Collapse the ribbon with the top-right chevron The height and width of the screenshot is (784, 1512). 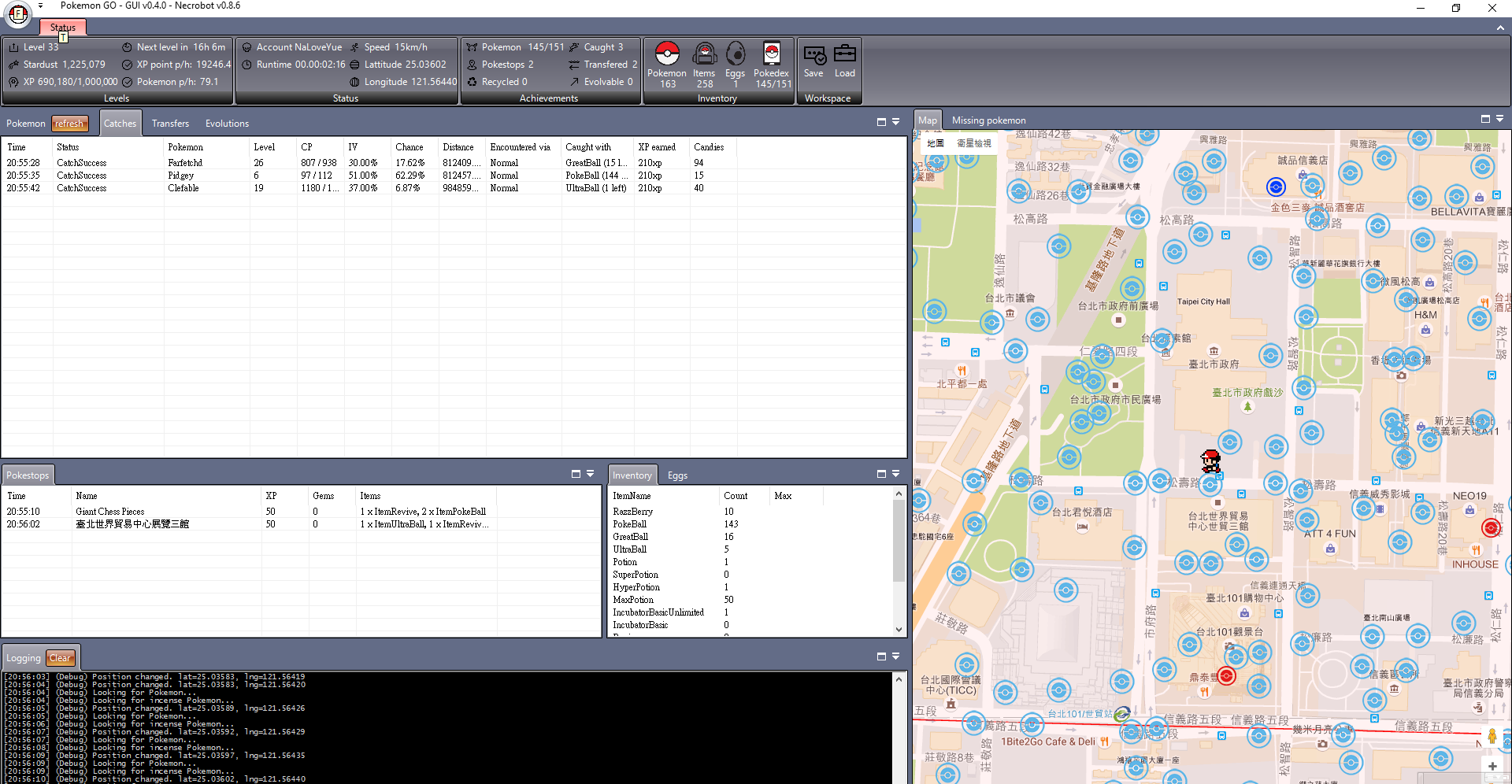pyautogui.click(x=1500, y=28)
